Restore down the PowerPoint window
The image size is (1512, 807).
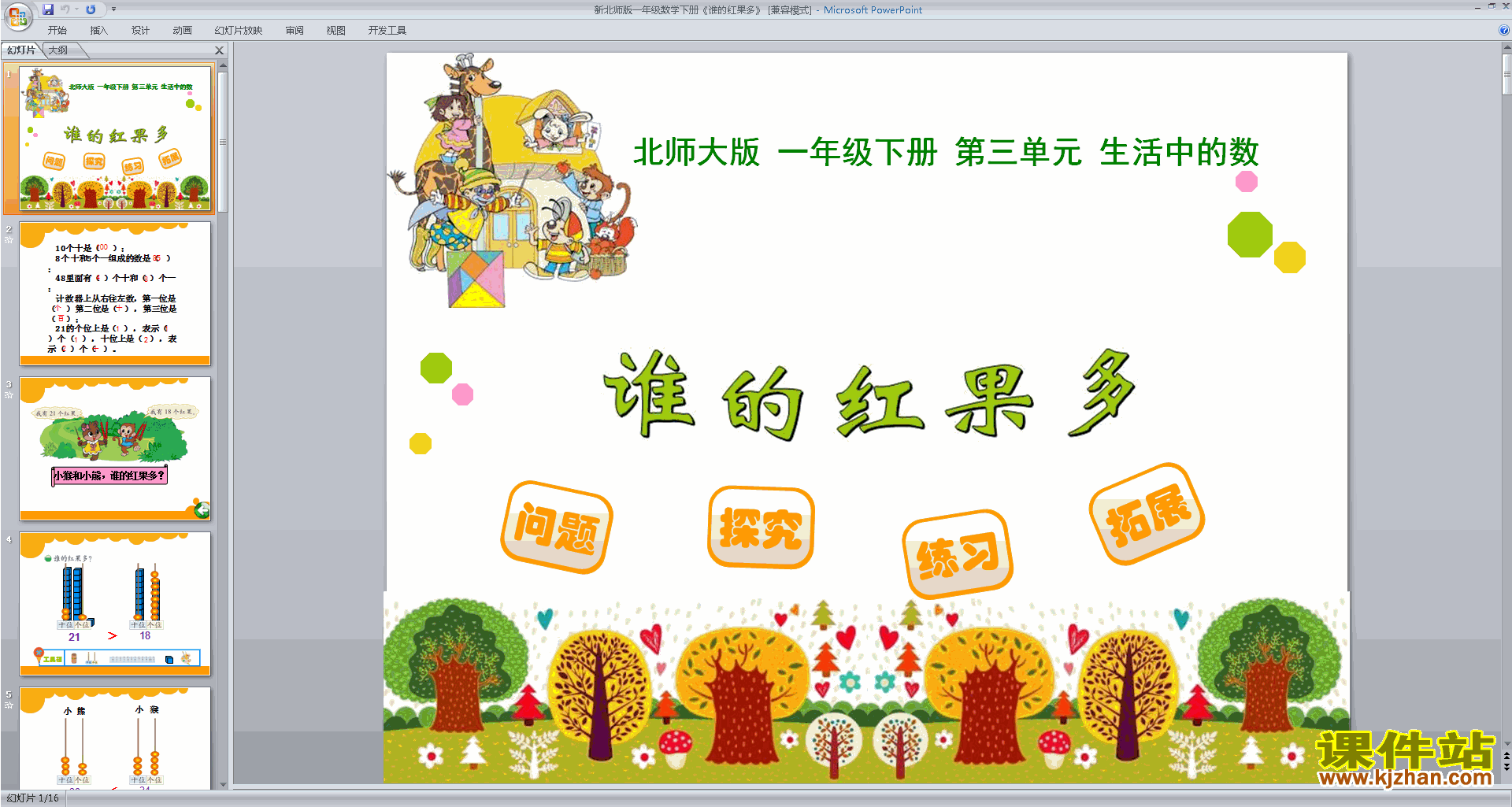[1492, 6]
